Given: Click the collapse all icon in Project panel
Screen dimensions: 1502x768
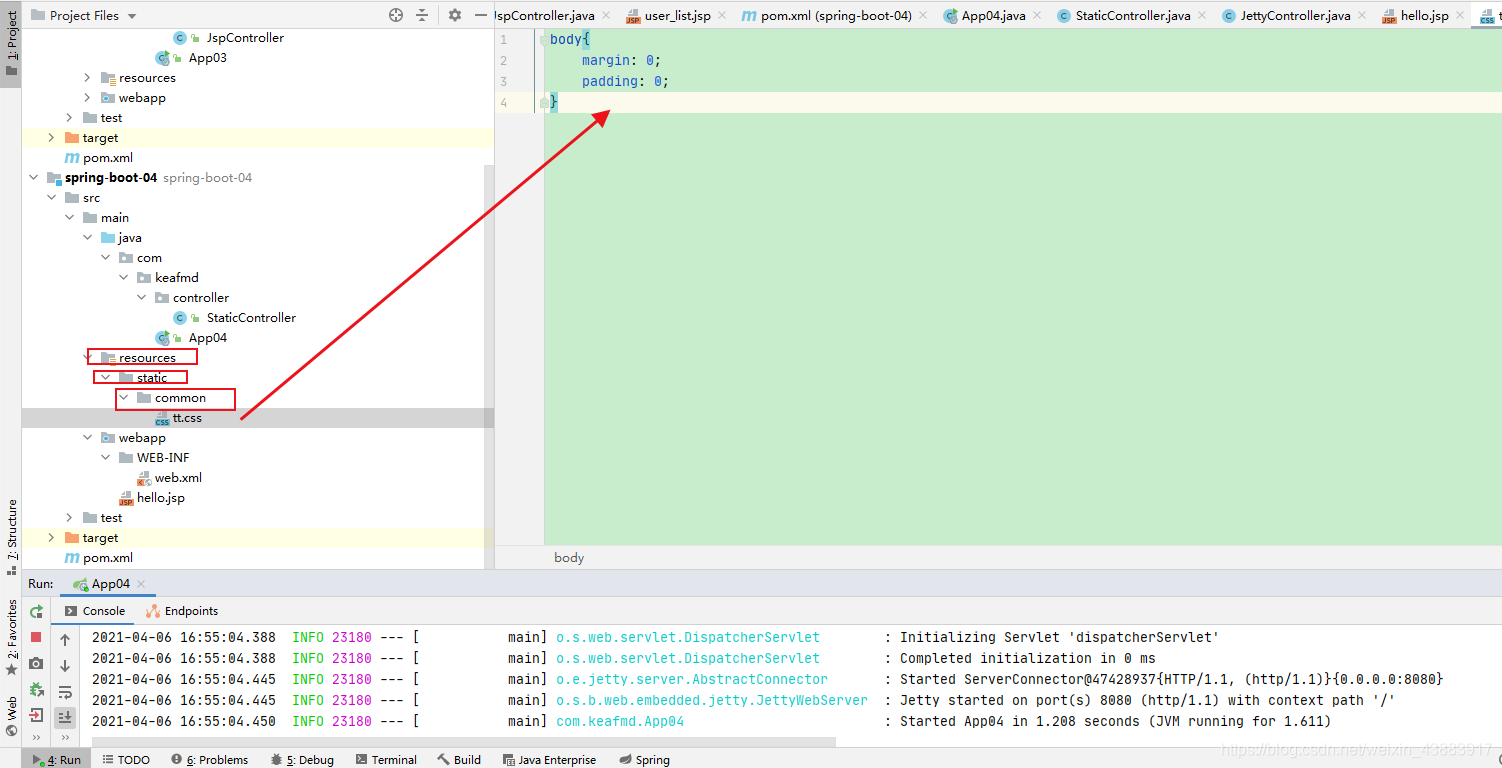Looking at the screenshot, I should [x=422, y=15].
